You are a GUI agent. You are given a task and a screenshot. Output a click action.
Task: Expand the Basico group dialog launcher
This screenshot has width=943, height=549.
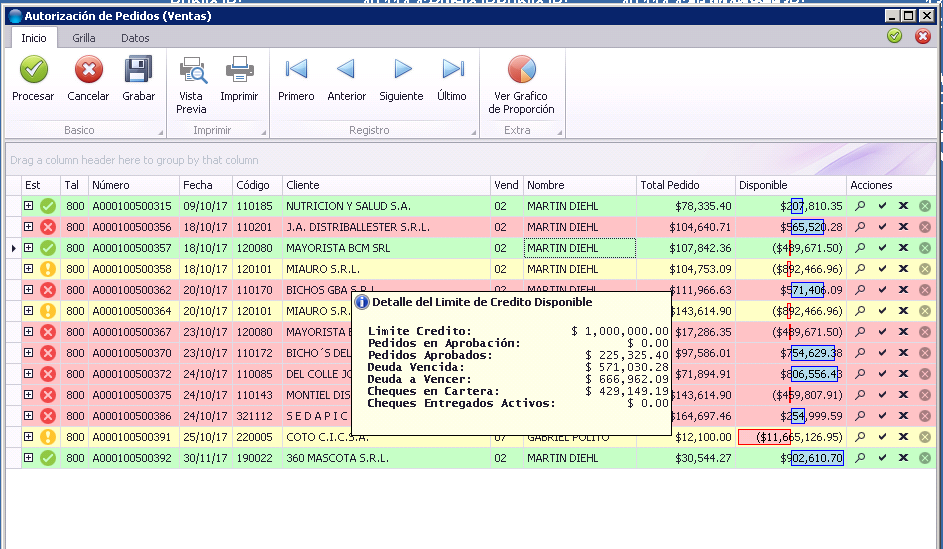(161, 132)
